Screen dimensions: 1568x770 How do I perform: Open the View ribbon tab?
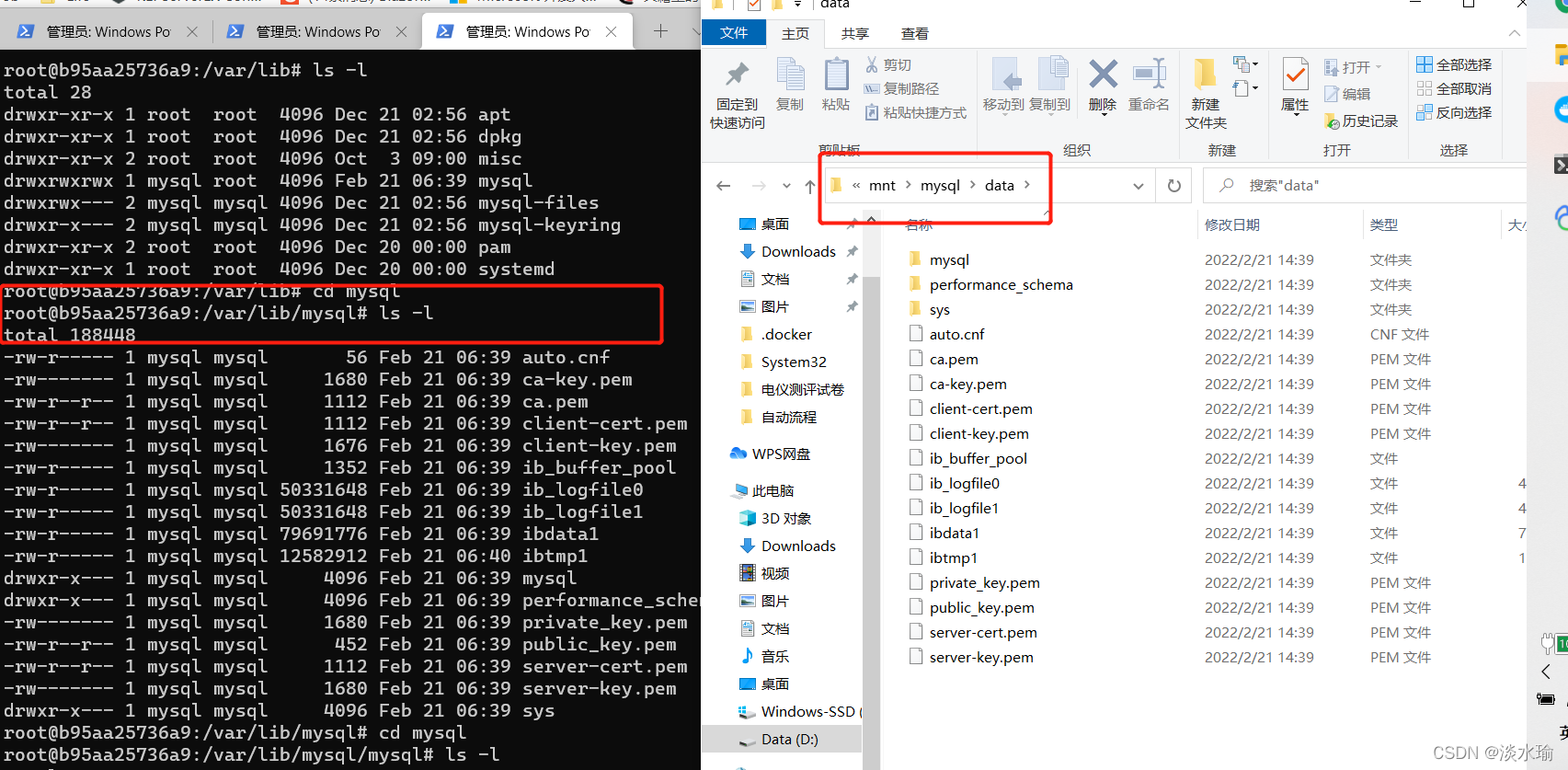click(x=915, y=33)
